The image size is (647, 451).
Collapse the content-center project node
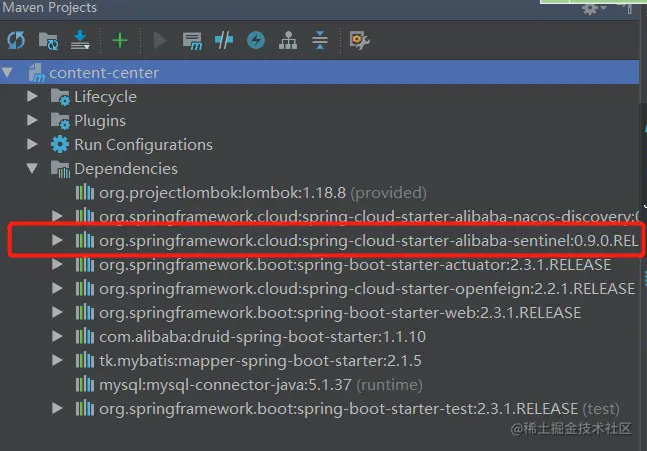tap(7, 73)
